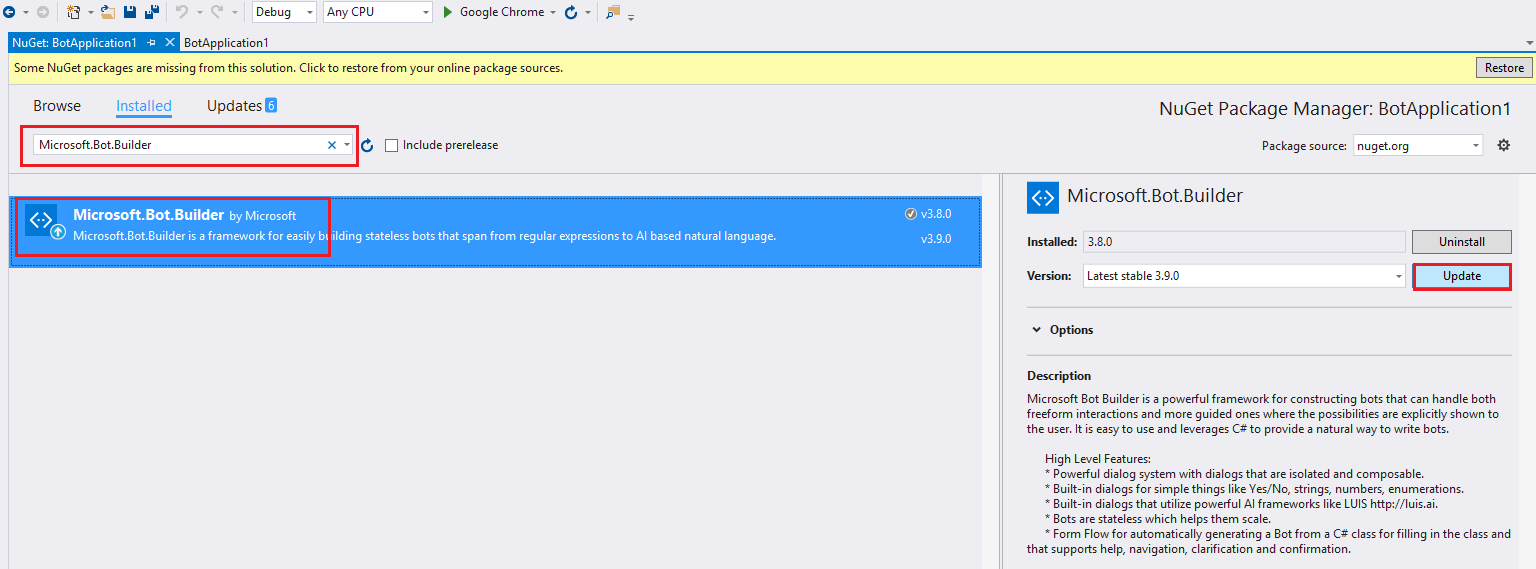Image resolution: width=1536 pixels, height=569 pixels.
Task: Click the Redo arrow icon
Action: click(216, 12)
